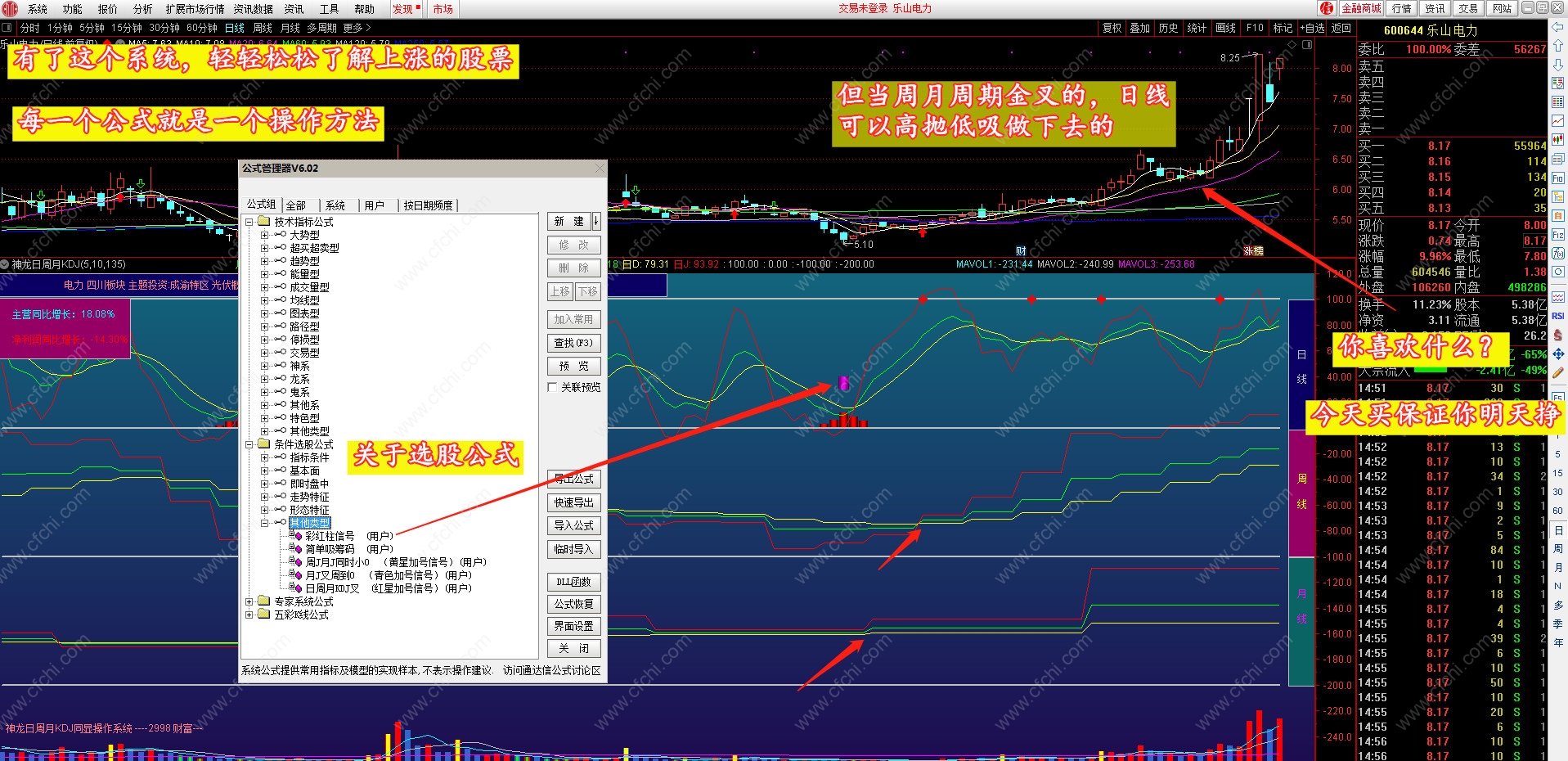Click the 公式恢复 button
The width and height of the screenshot is (1568, 761).
tap(574, 604)
